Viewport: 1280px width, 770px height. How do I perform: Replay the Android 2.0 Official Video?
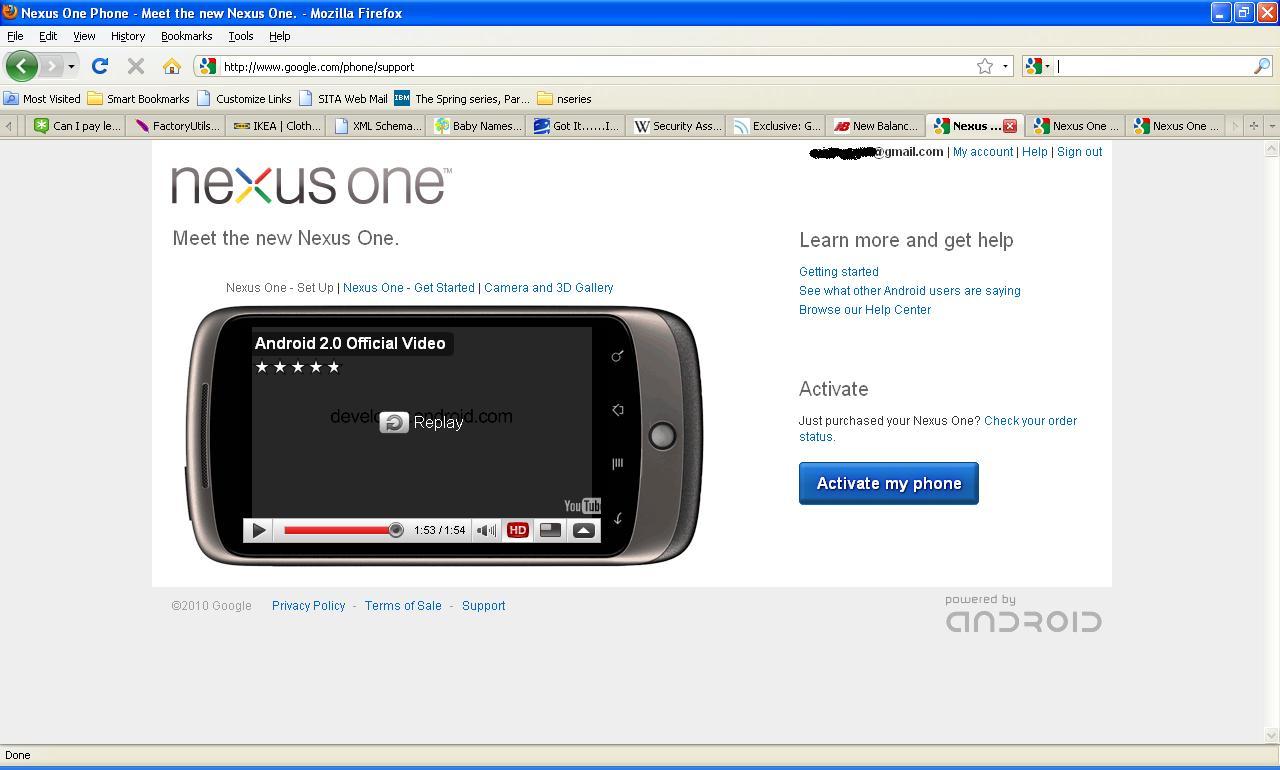[x=423, y=422]
